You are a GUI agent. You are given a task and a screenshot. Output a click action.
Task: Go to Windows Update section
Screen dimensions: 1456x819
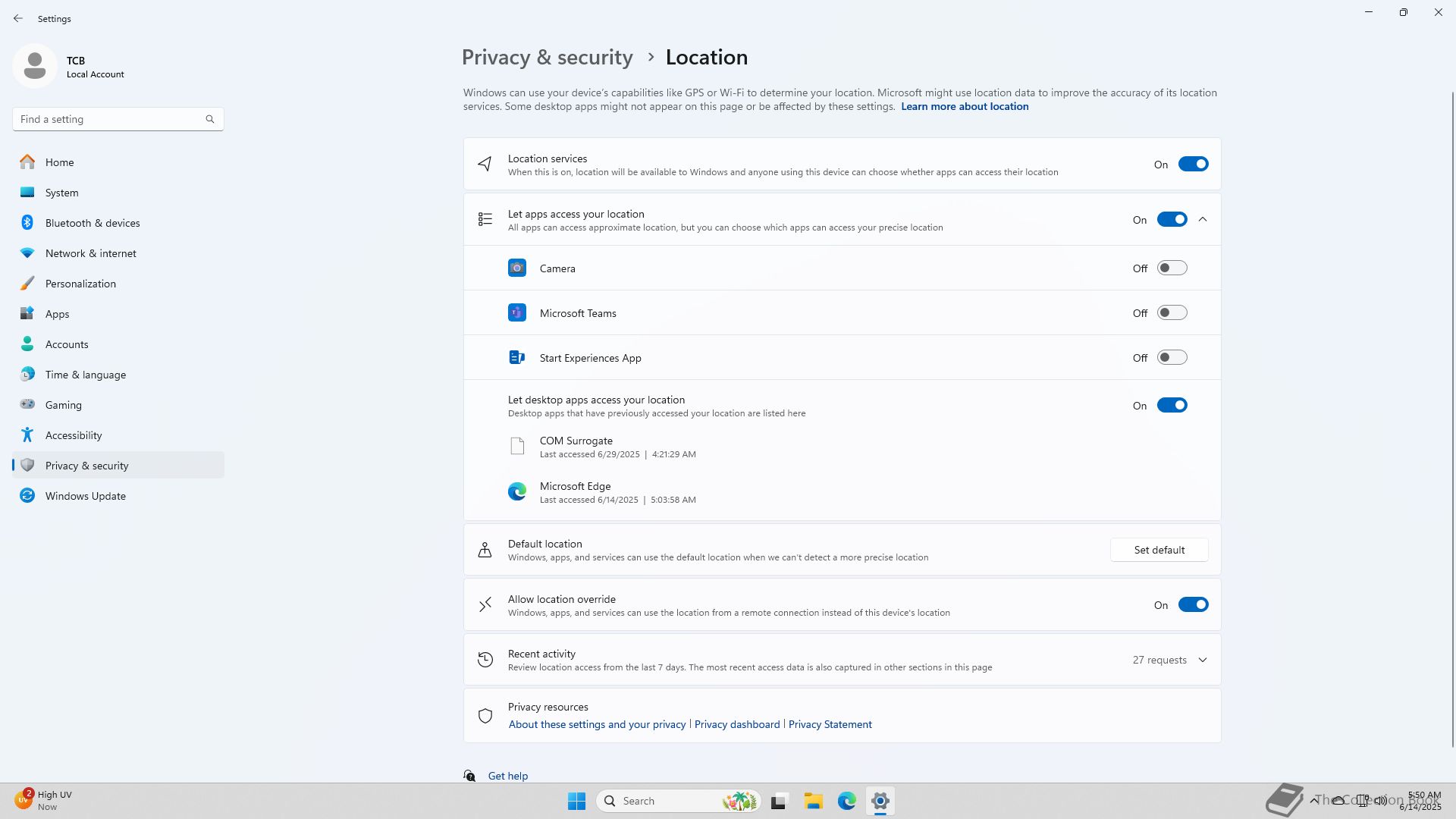click(85, 496)
